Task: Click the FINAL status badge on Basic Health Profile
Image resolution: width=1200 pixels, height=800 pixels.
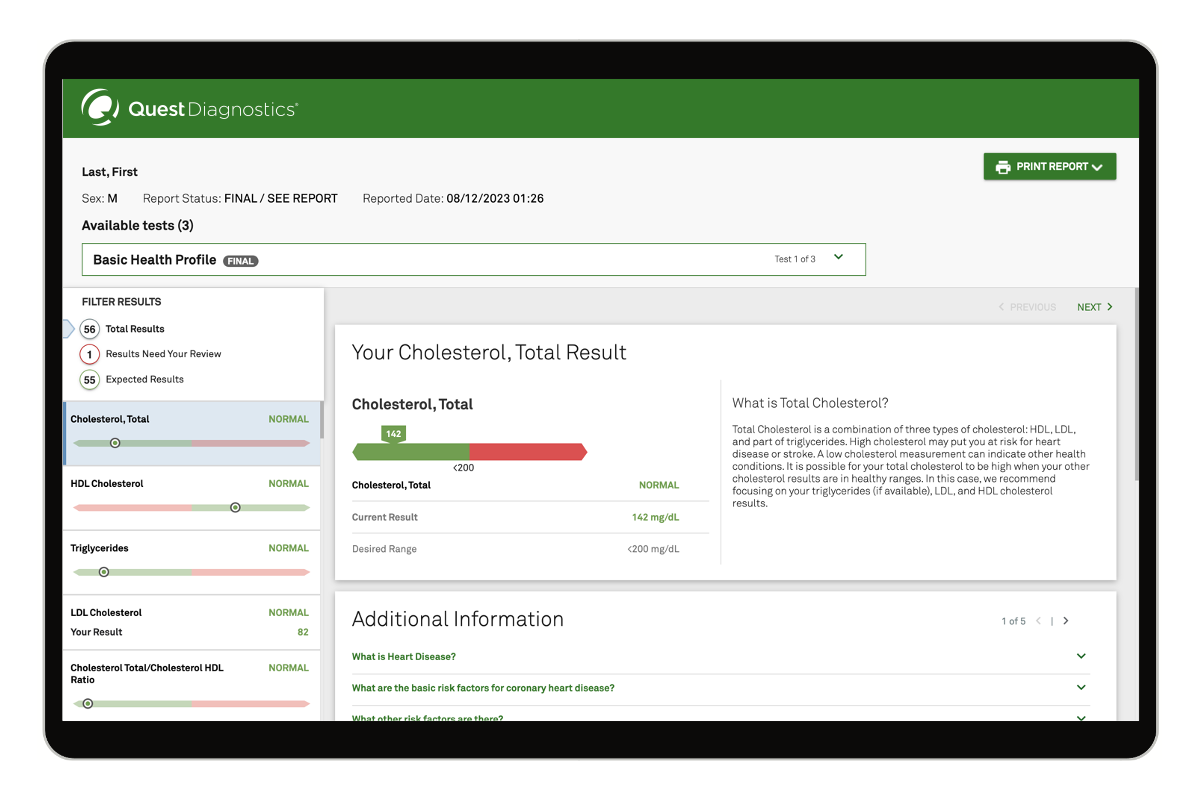Action: pos(240,259)
